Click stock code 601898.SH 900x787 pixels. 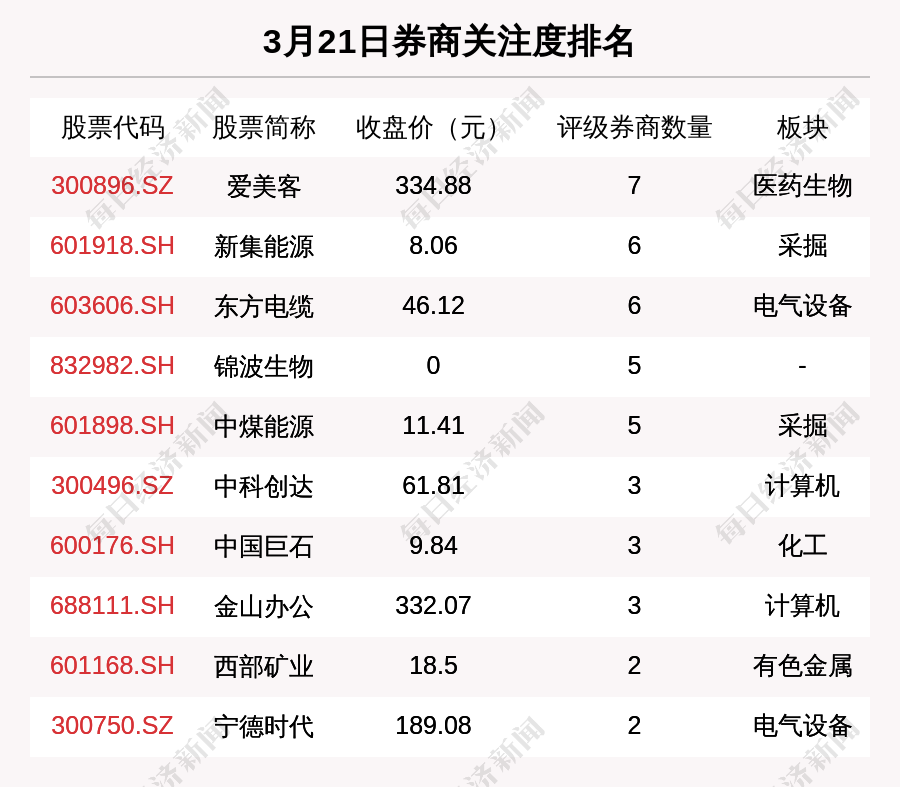[x=112, y=426]
